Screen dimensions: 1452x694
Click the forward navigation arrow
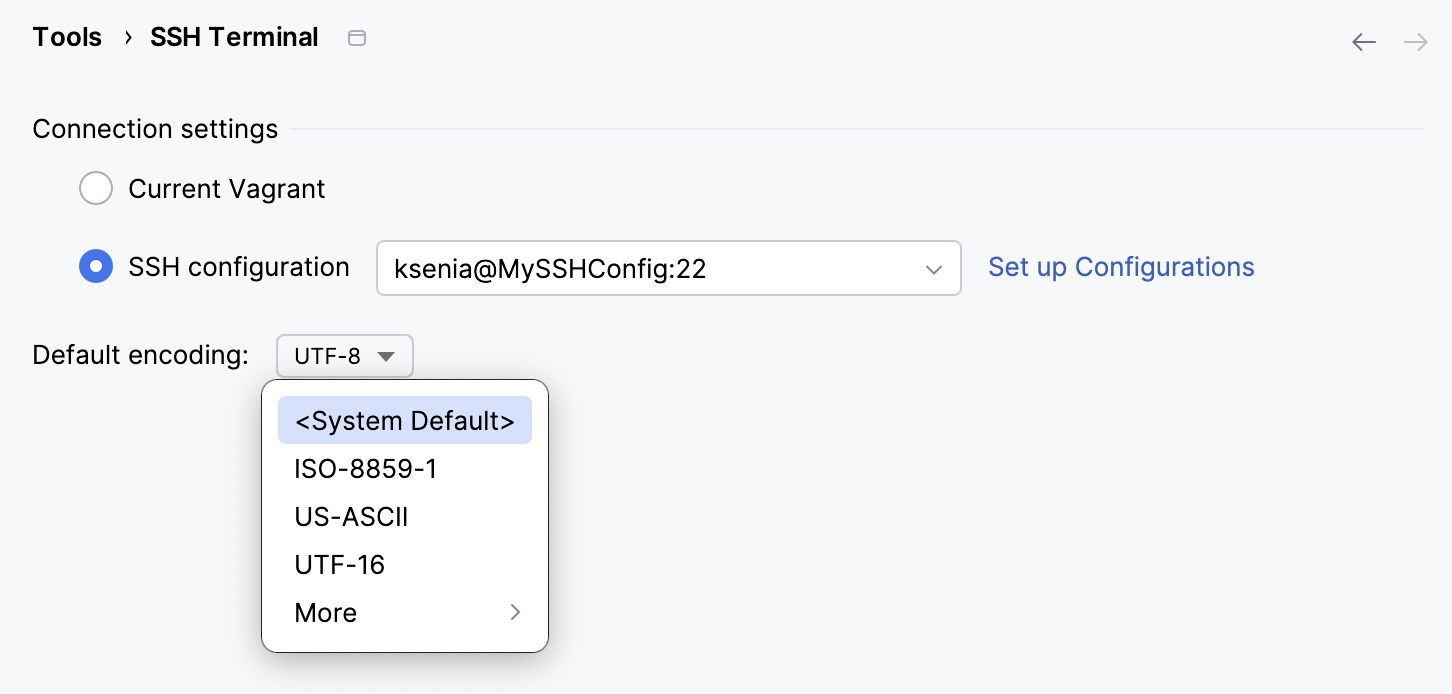click(1415, 42)
